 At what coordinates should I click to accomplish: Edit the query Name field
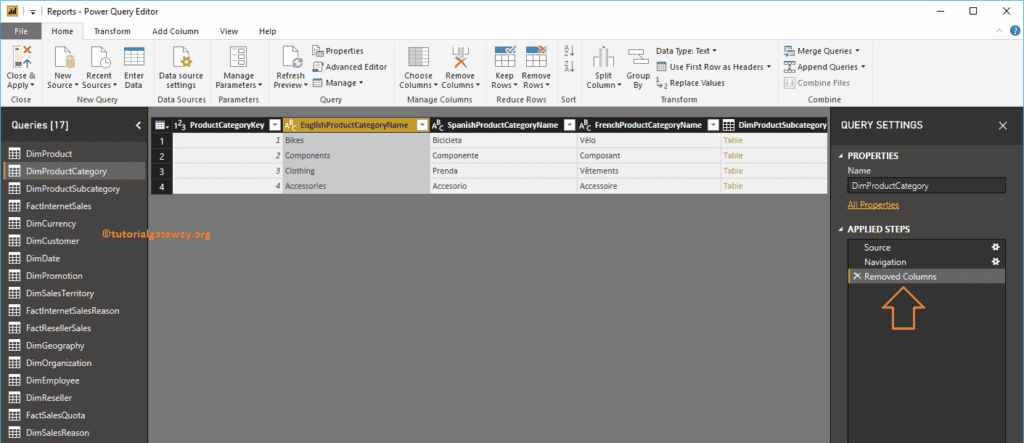pyautogui.click(x=926, y=186)
